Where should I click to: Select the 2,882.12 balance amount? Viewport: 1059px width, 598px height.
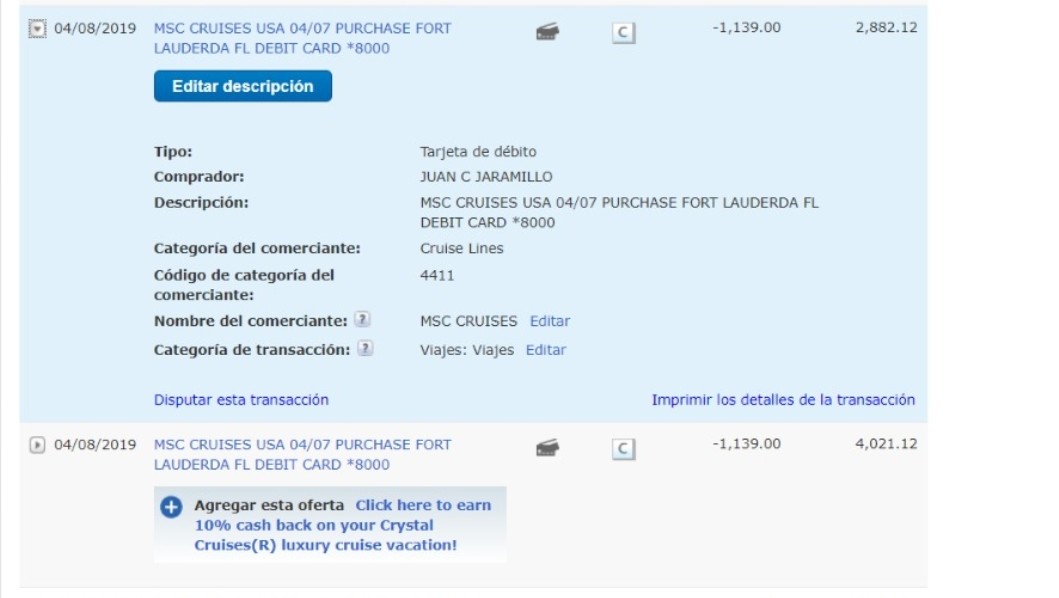pyautogui.click(x=886, y=28)
